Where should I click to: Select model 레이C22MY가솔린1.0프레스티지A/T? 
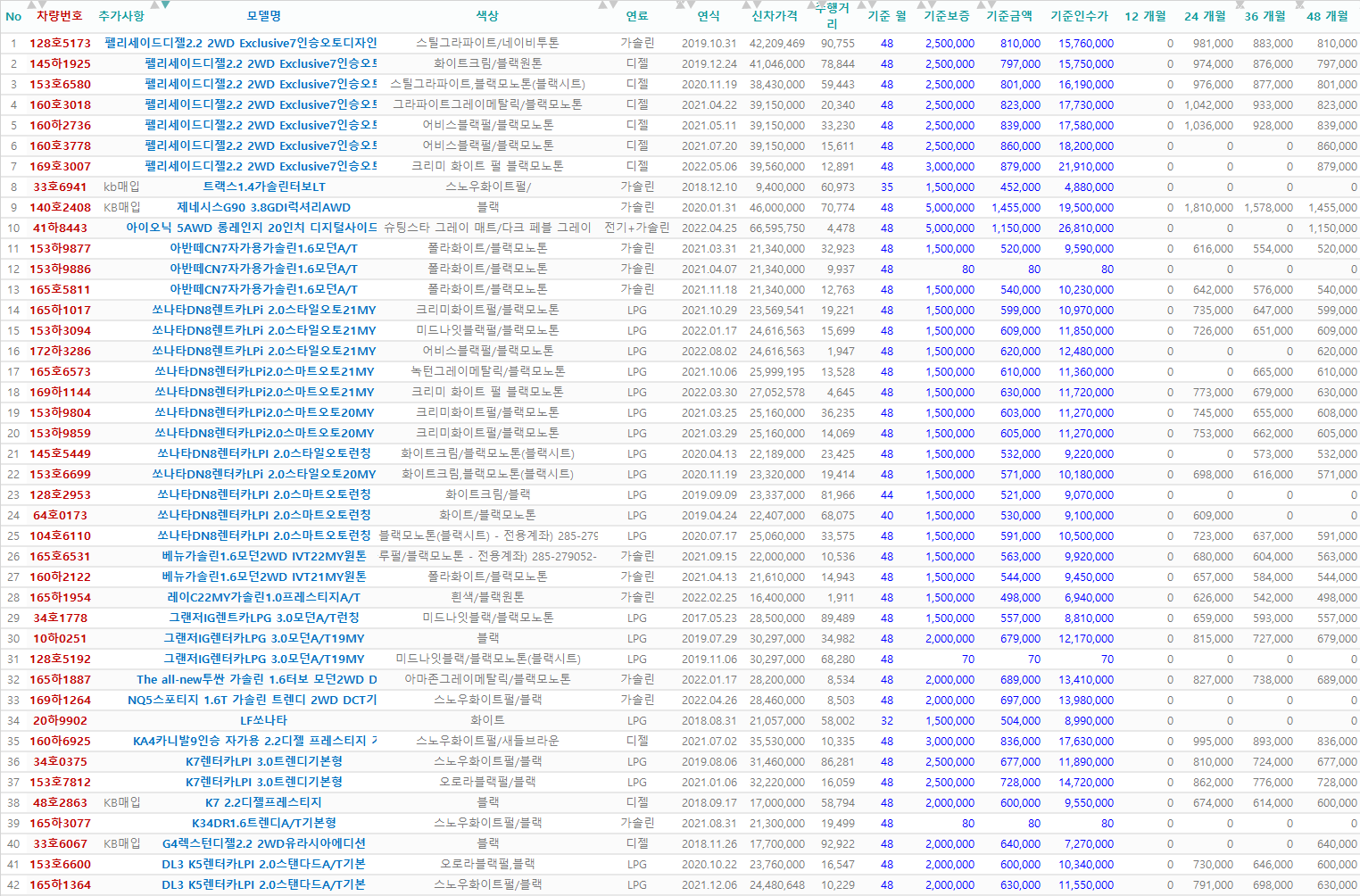click(x=264, y=597)
